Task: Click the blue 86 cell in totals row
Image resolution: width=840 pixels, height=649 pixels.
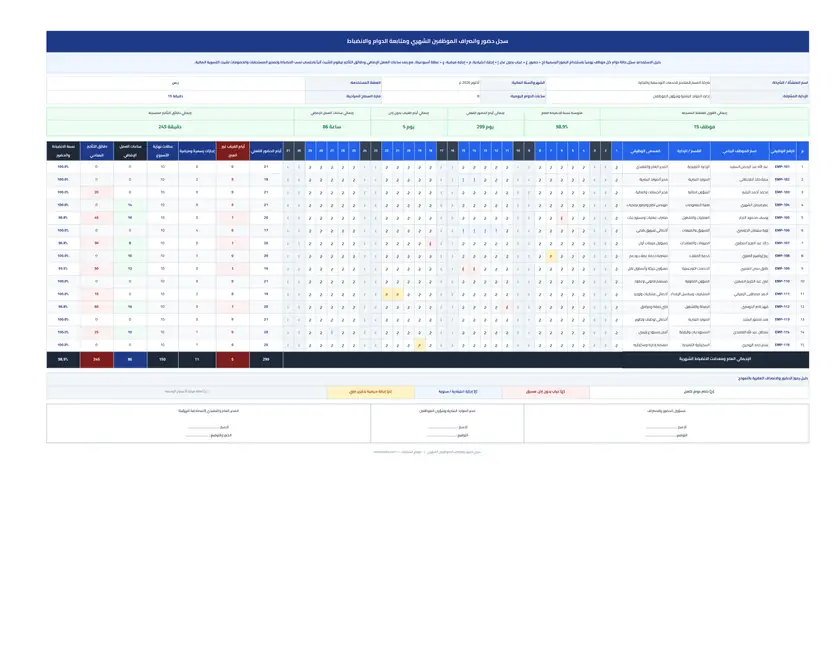Action: [x=130, y=359]
